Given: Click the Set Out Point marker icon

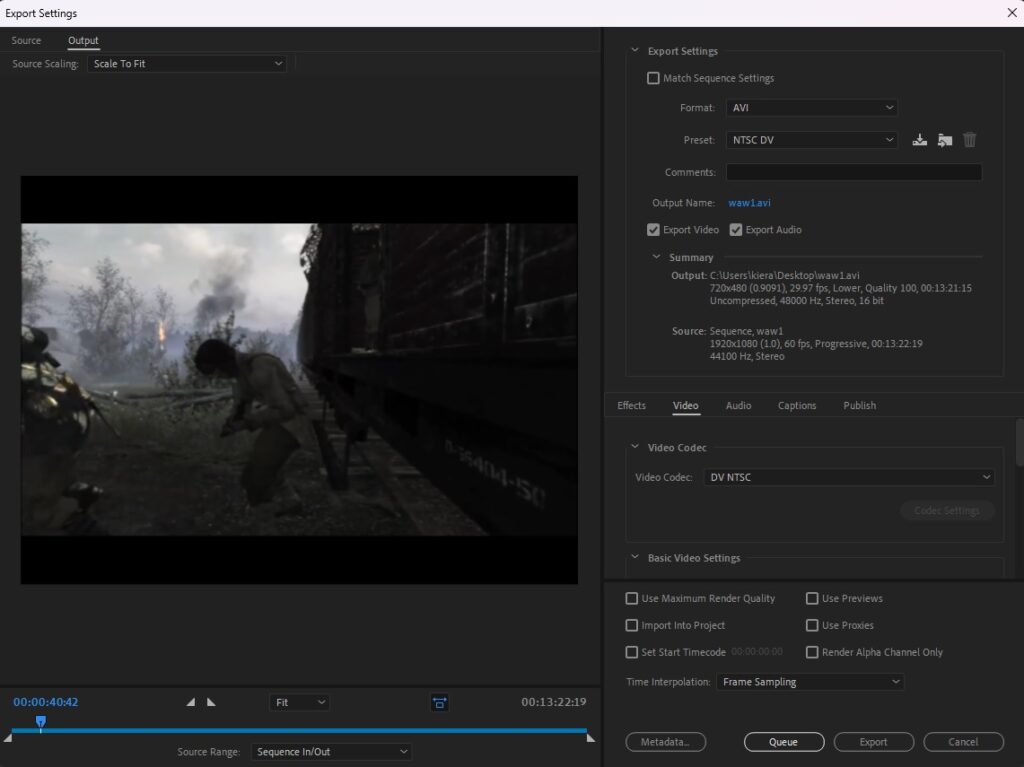Looking at the screenshot, I should 211,702.
